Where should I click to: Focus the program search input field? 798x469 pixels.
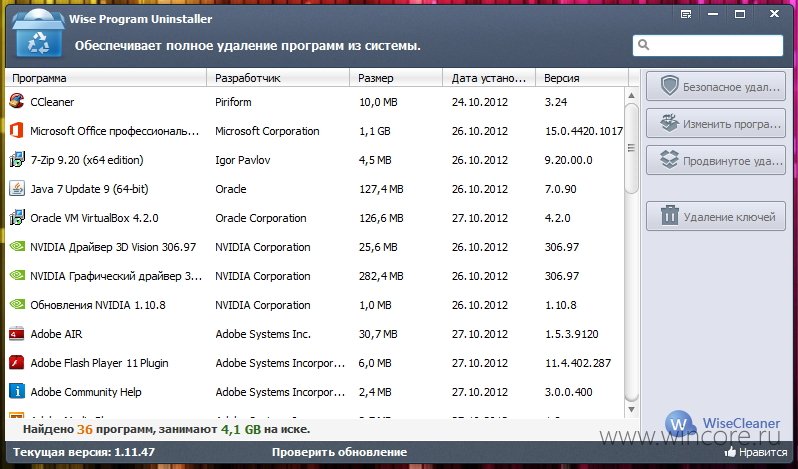point(708,45)
